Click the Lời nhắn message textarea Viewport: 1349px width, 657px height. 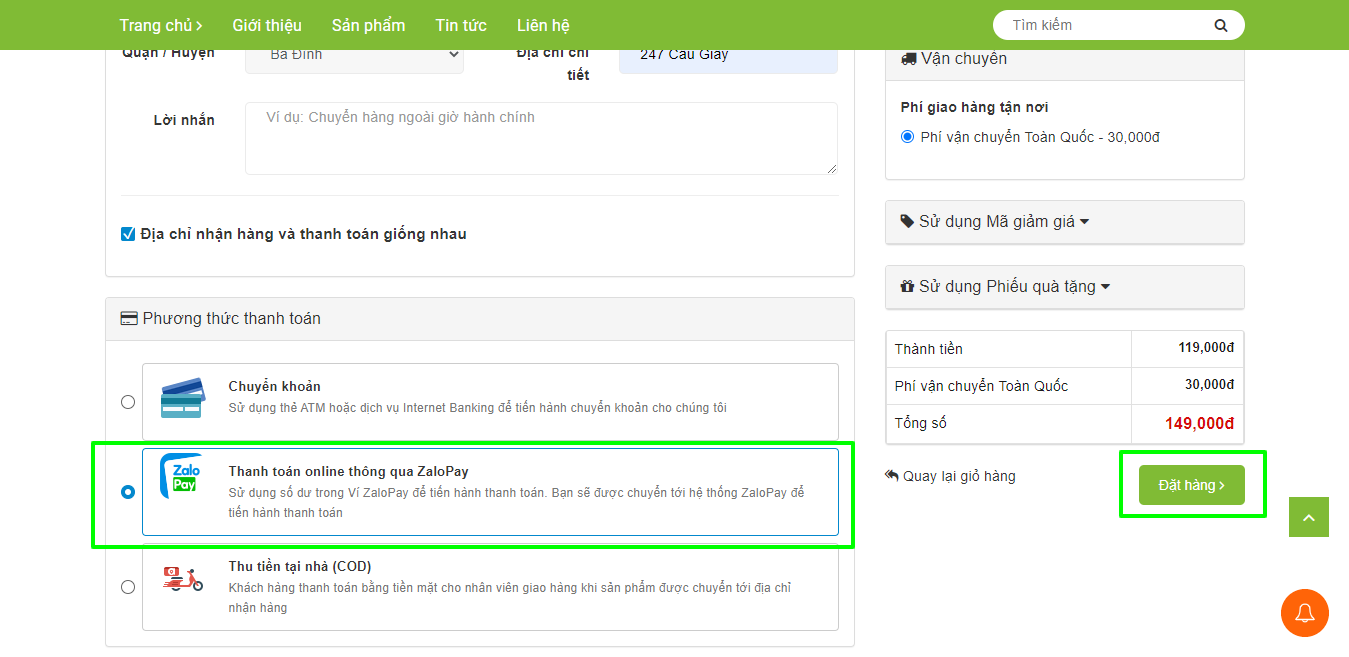(x=541, y=138)
